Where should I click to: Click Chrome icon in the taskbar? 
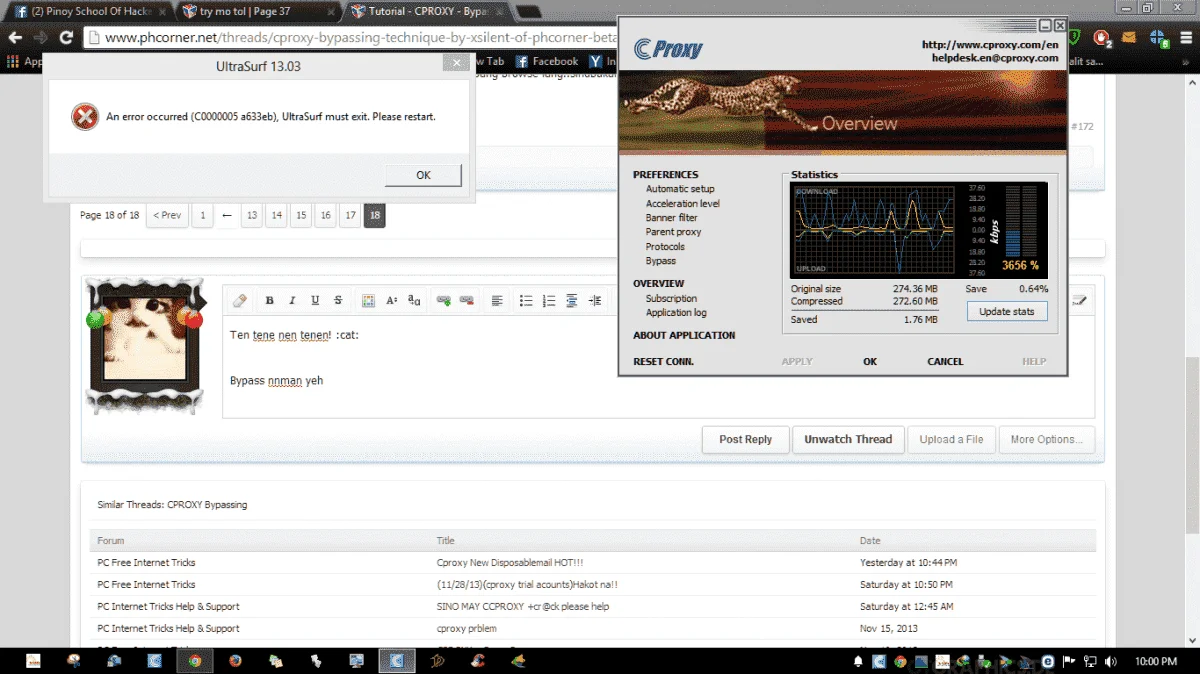tap(195, 661)
